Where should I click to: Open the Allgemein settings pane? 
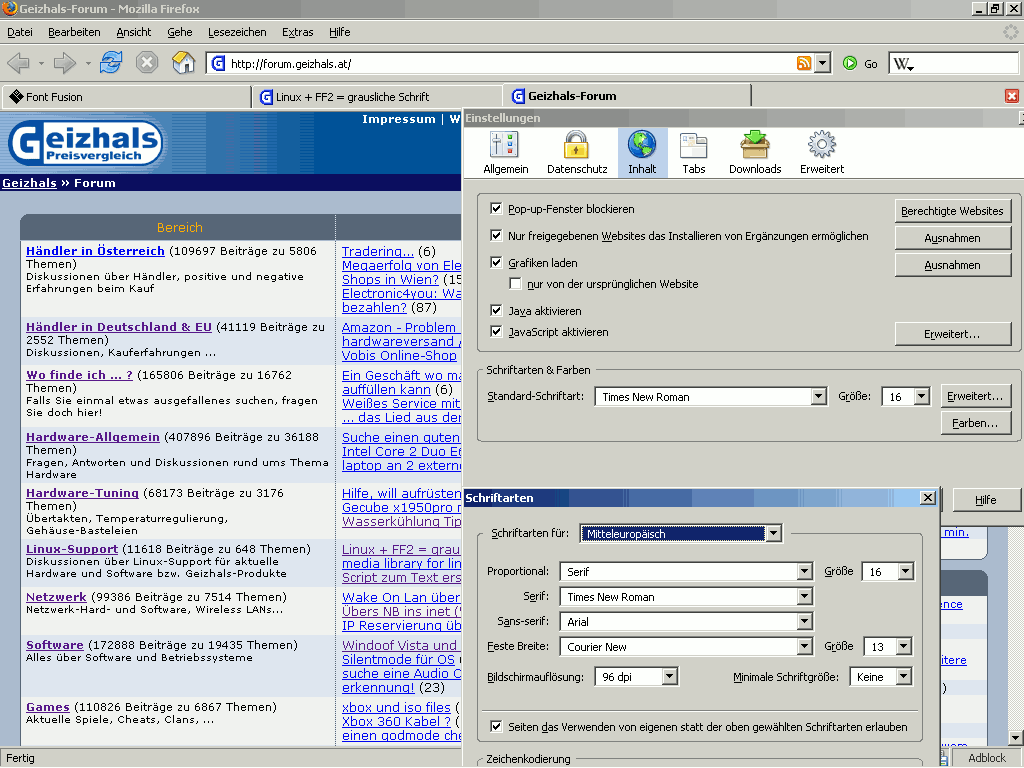coord(505,153)
